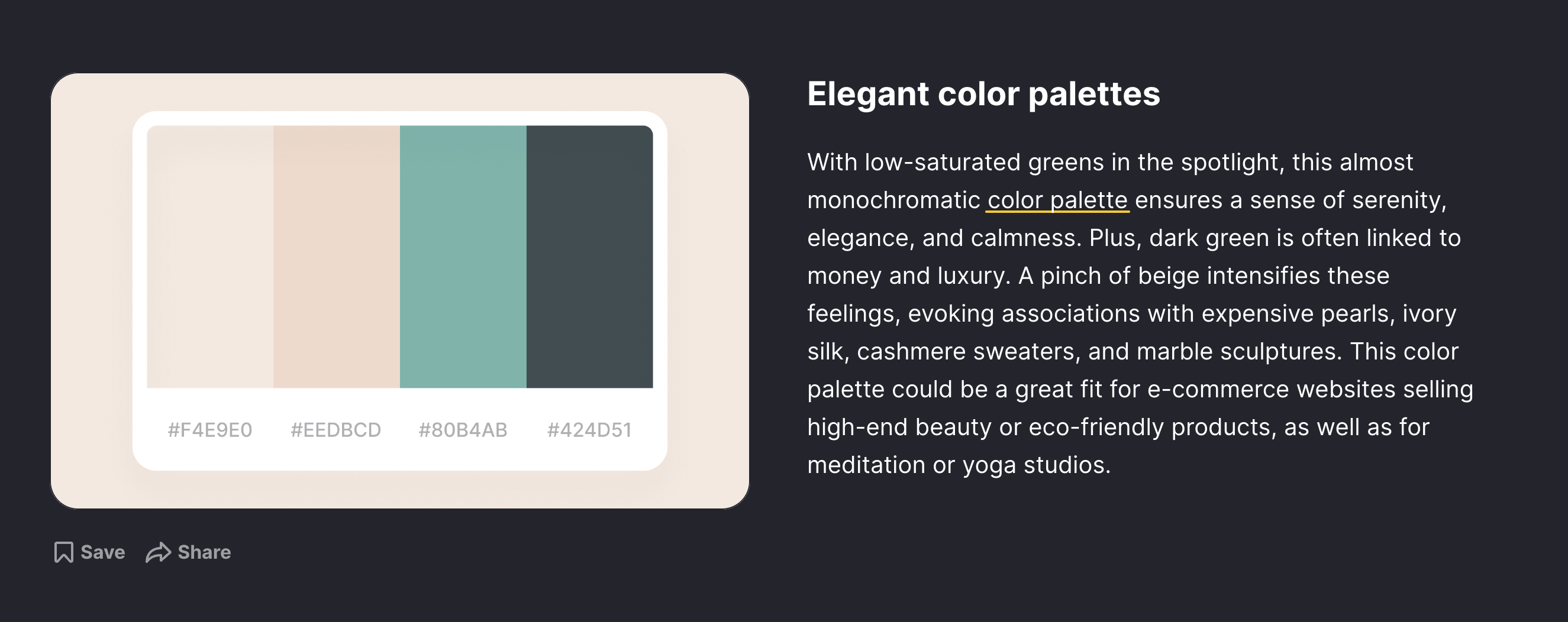
Task: Click the beige border of the palette image
Action: 91,291
